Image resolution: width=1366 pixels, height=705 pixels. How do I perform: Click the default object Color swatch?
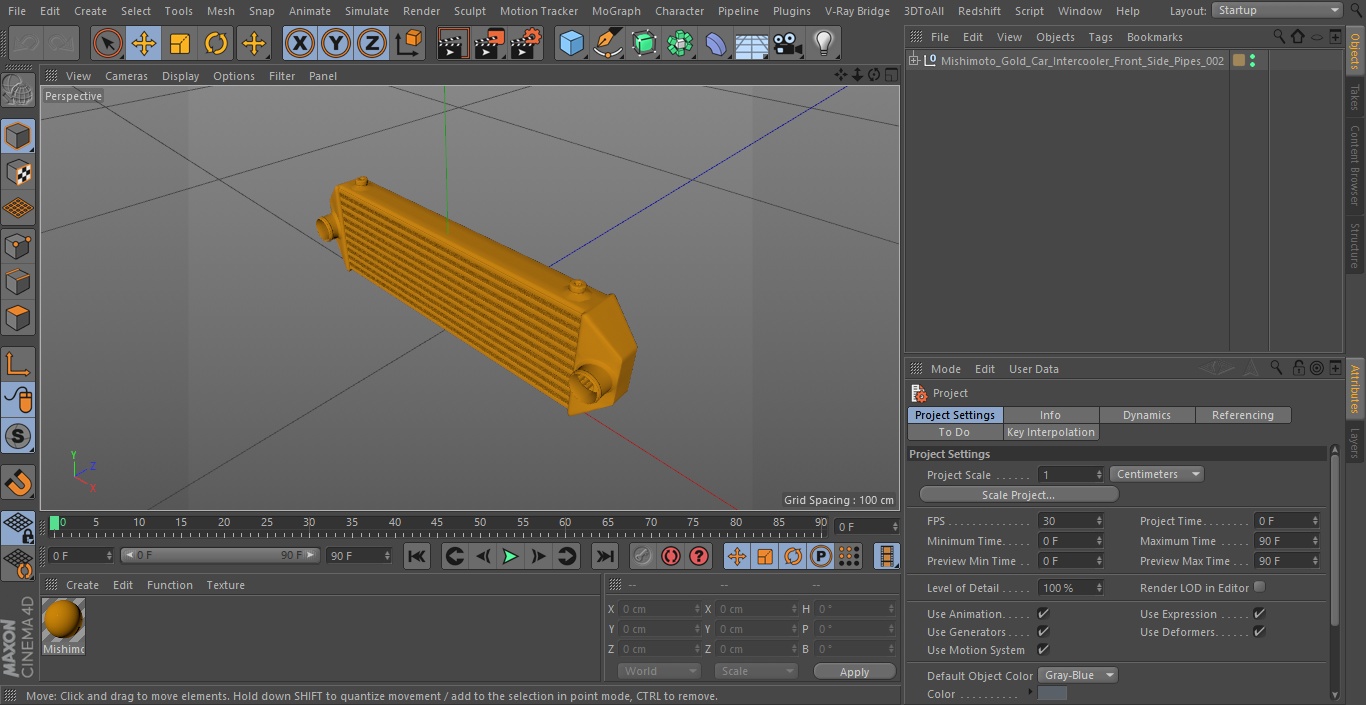pos(1052,694)
